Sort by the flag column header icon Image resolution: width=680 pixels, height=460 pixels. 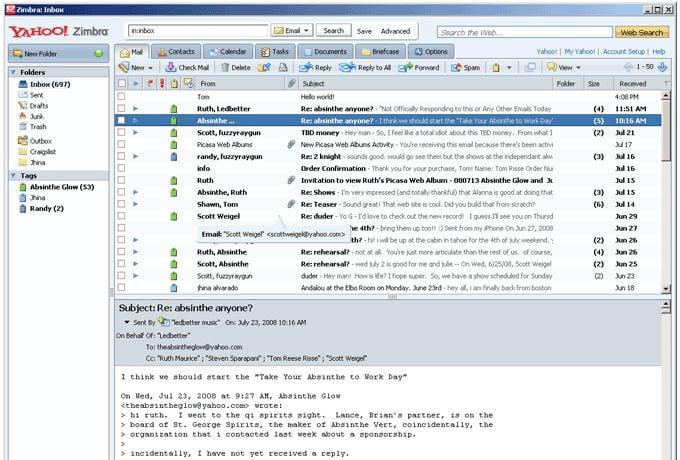coord(150,83)
